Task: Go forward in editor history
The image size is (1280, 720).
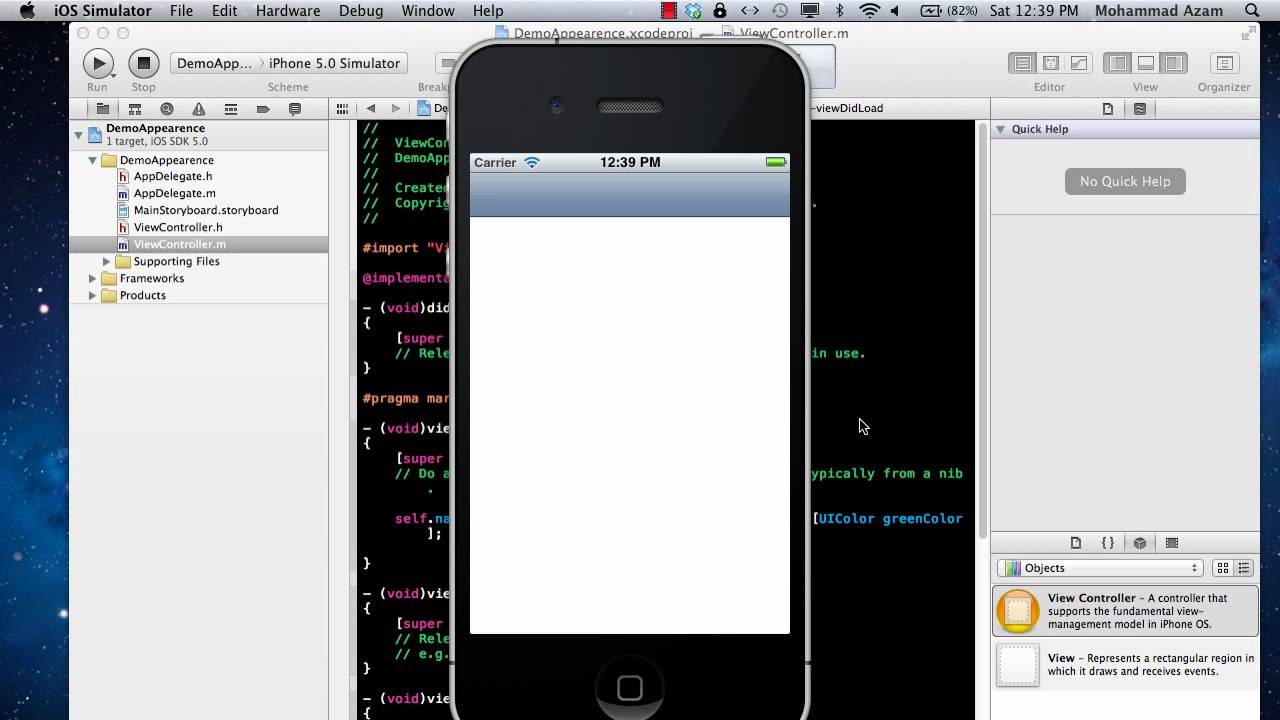Action: [x=396, y=108]
